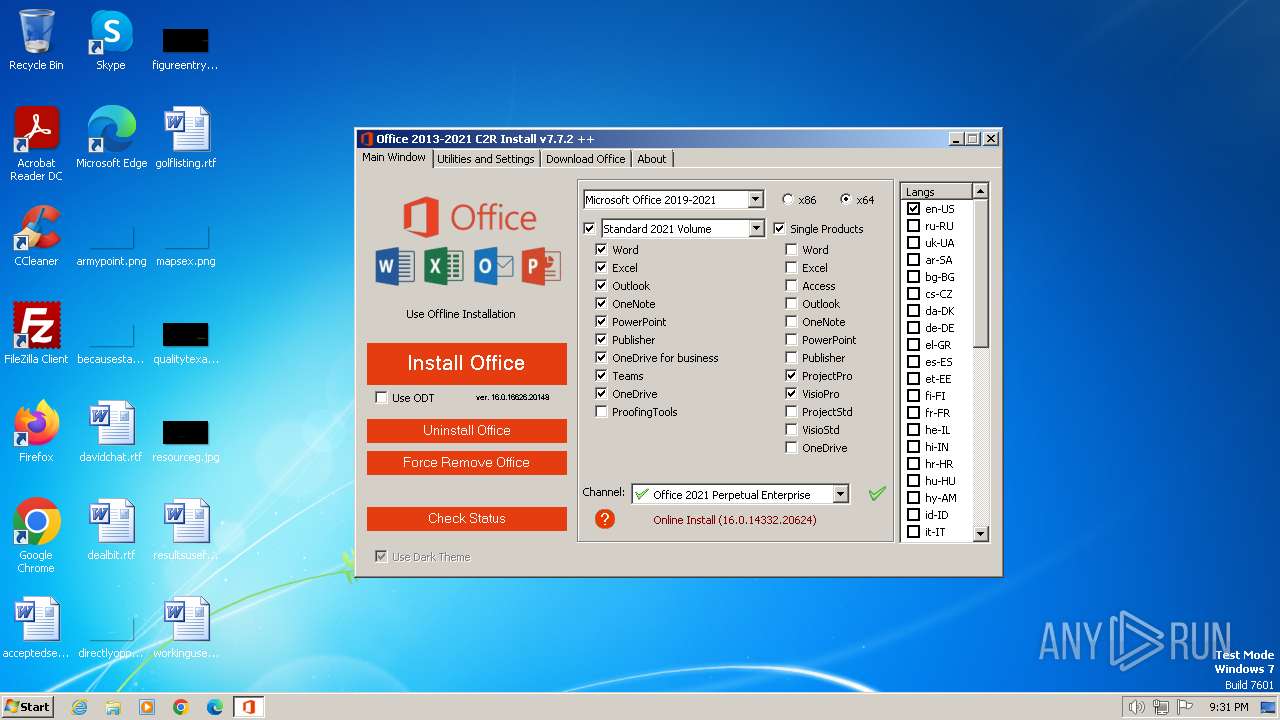This screenshot has height=720, width=1280.
Task: Switch to Download Office tab
Action: (585, 159)
